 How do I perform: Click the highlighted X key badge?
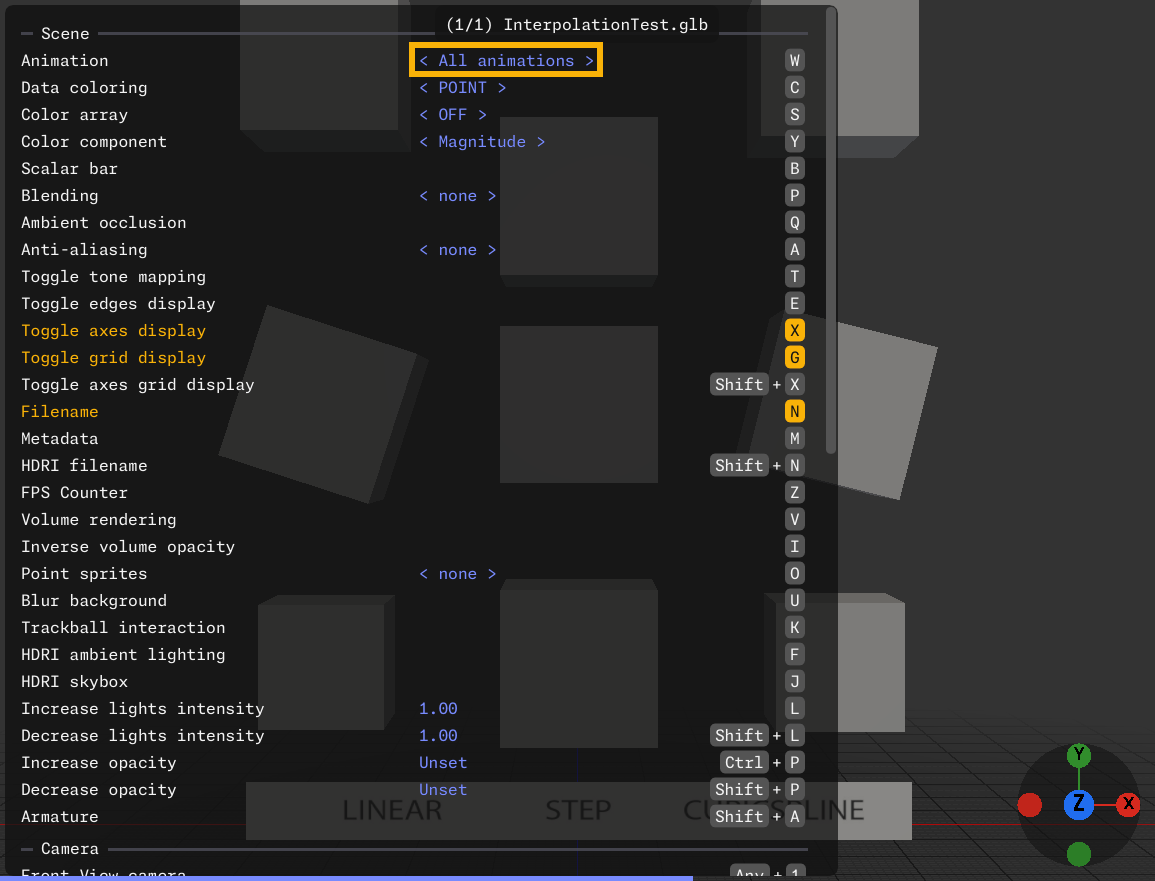tap(795, 330)
